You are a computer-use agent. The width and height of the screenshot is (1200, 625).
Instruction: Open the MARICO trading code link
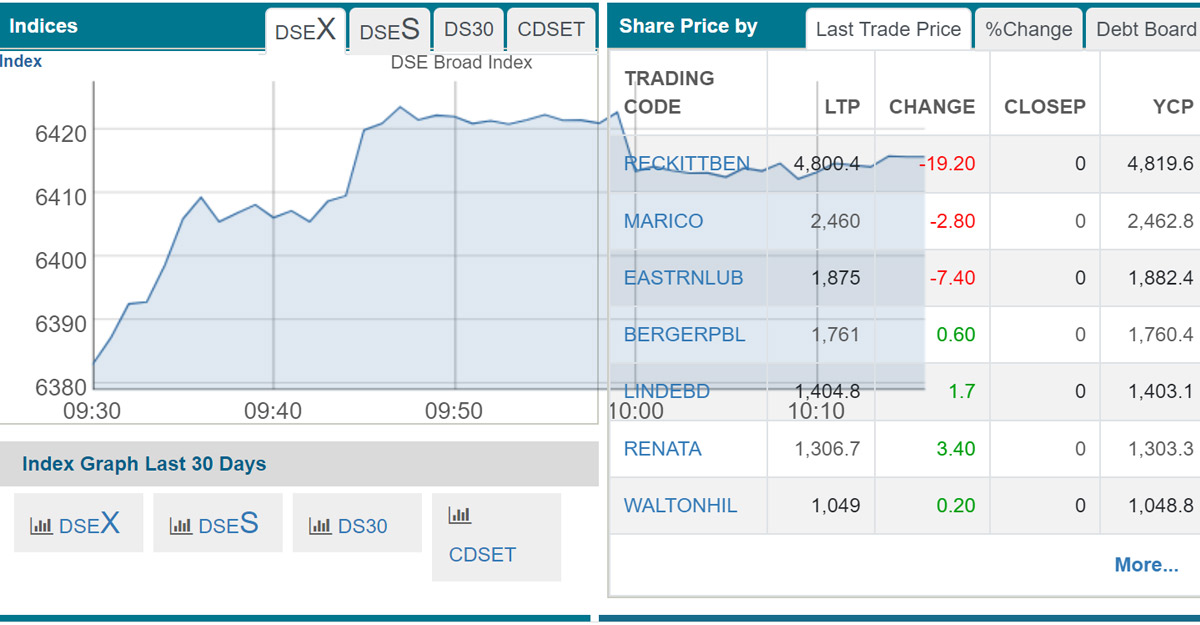coord(663,221)
